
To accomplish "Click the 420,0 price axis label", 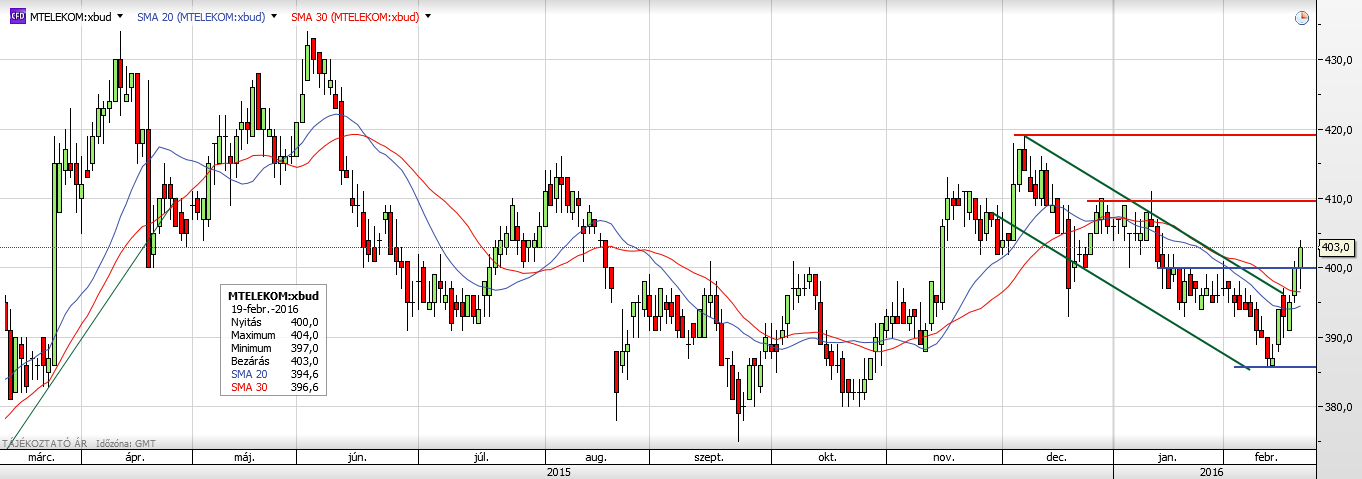I will (x=1338, y=129).
